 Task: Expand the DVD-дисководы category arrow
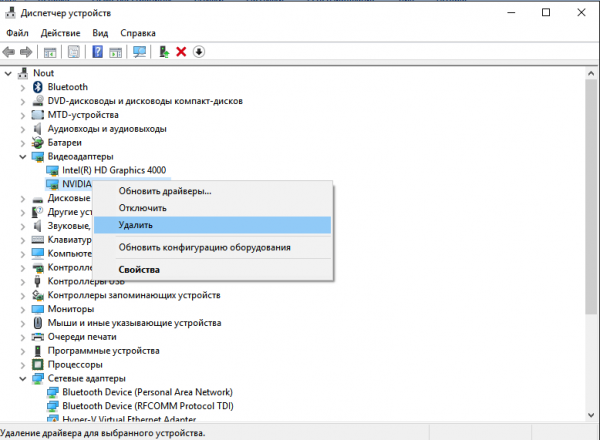coord(23,101)
